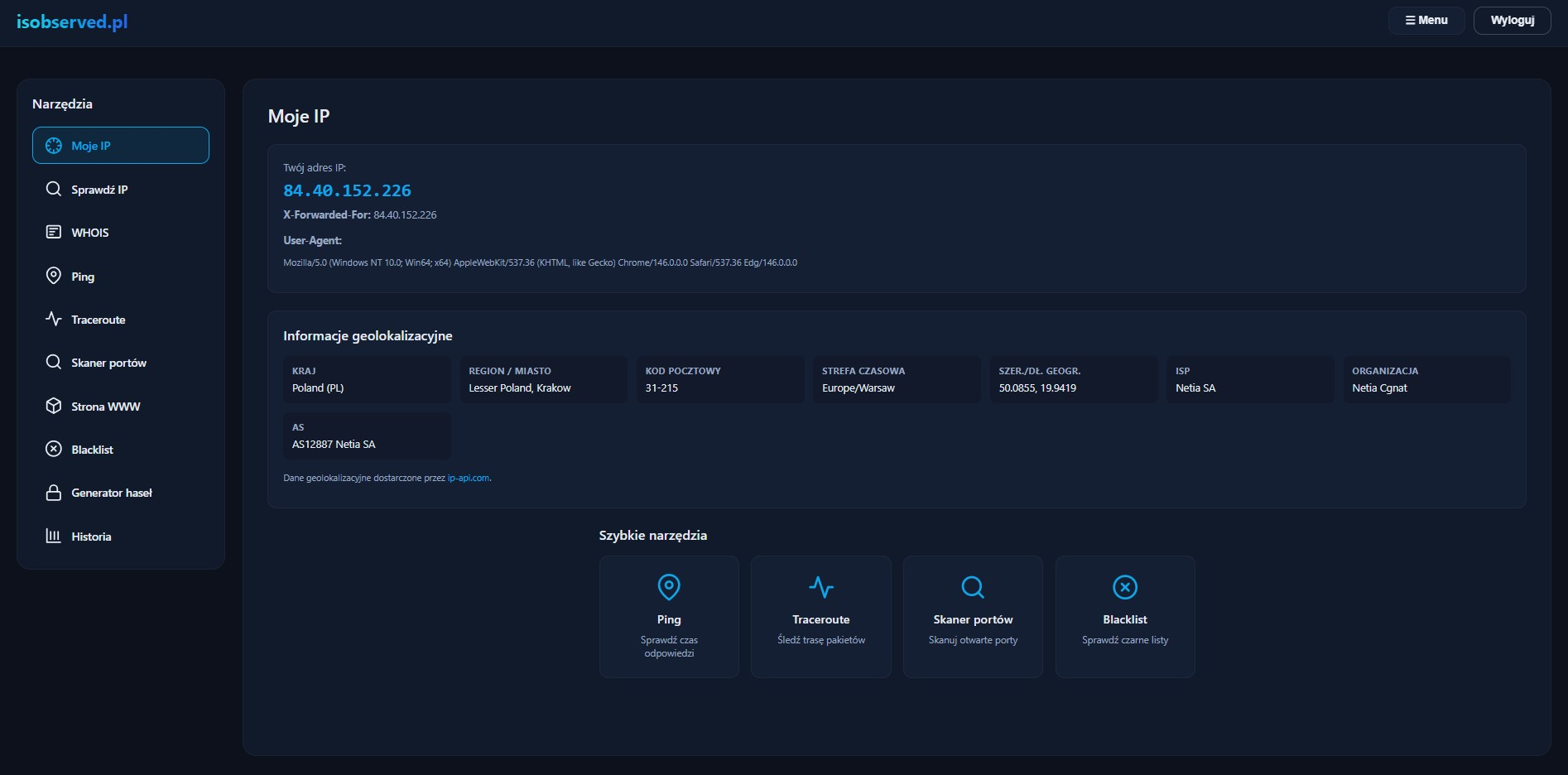The height and width of the screenshot is (775, 1568).
Task: Click the isobserved.pl site logo
Action: click(72, 22)
